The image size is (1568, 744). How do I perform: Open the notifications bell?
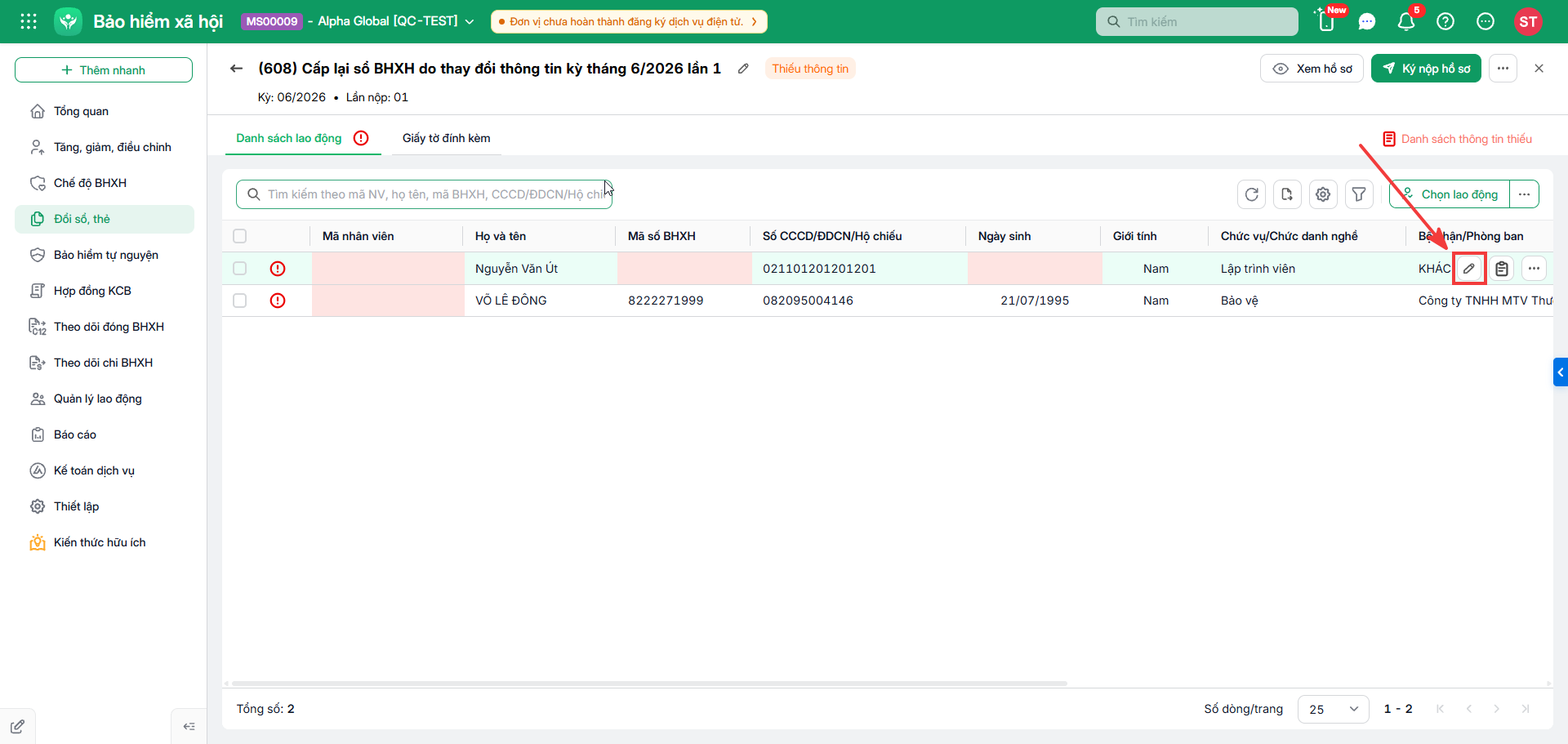click(x=1406, y=22)
